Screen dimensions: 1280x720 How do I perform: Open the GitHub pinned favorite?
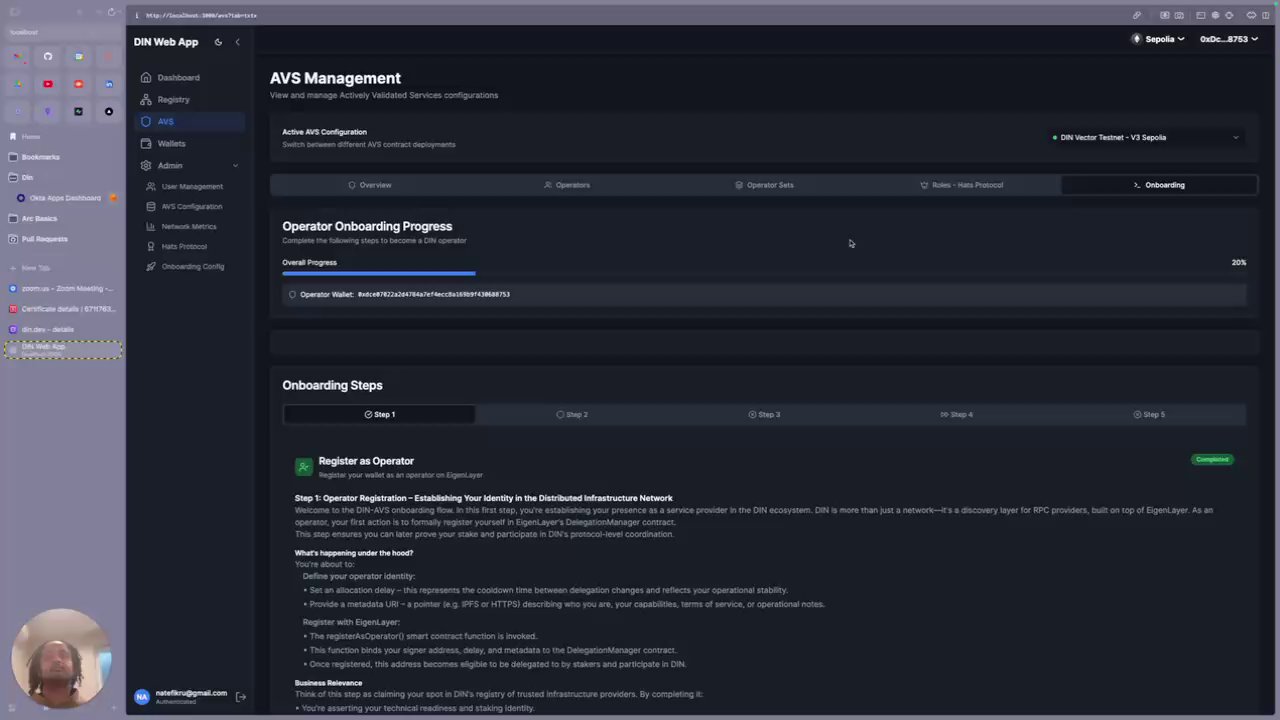coord(47,56)
